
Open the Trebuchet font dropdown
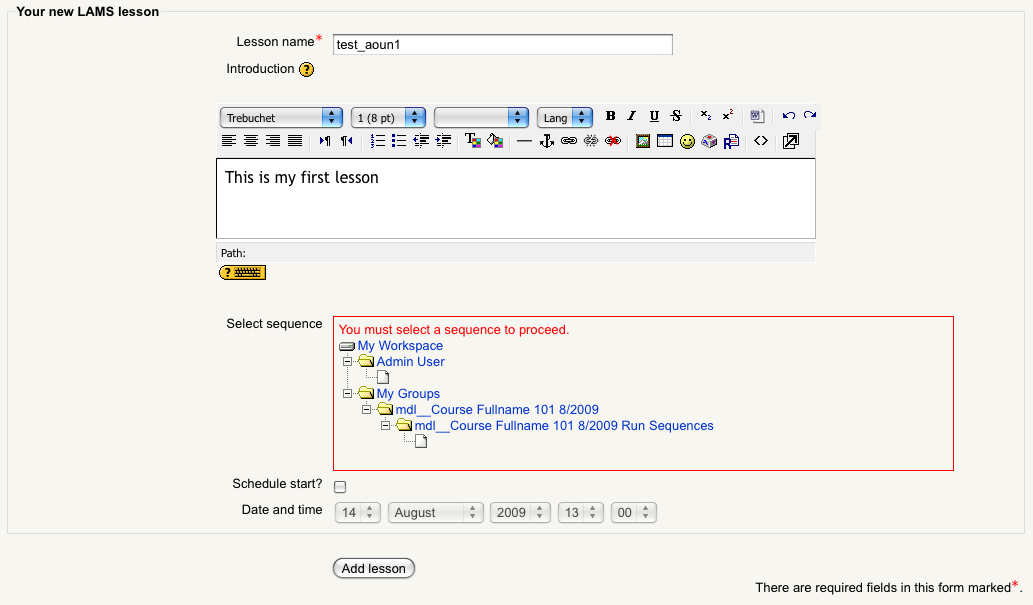[283, 118]
